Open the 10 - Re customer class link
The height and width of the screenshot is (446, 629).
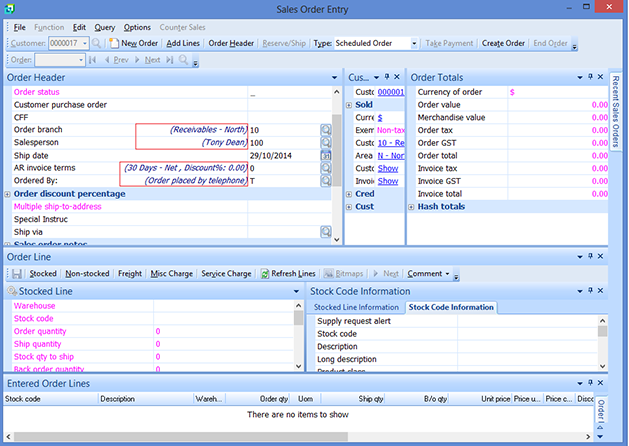(x=391, y=143)
